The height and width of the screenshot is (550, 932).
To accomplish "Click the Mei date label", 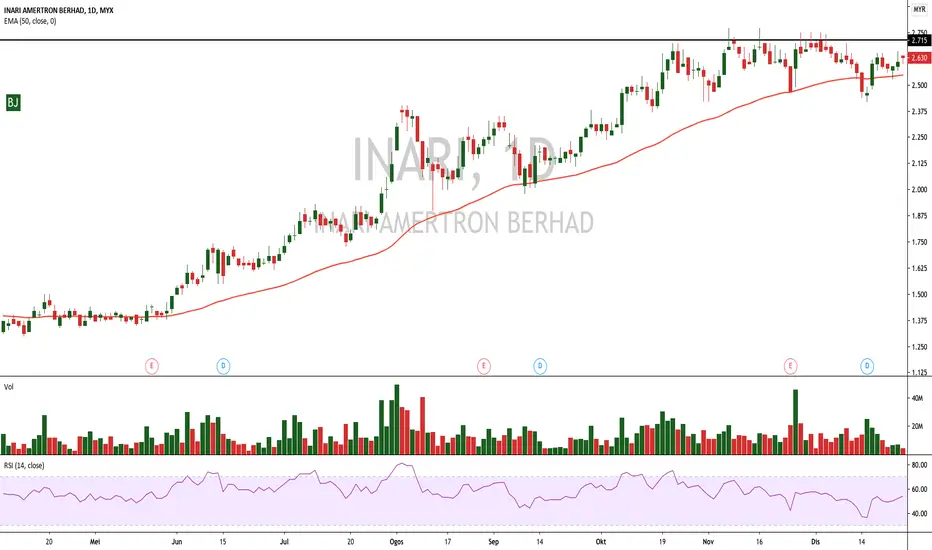I will pyautogui.click(x=95, y=542).
